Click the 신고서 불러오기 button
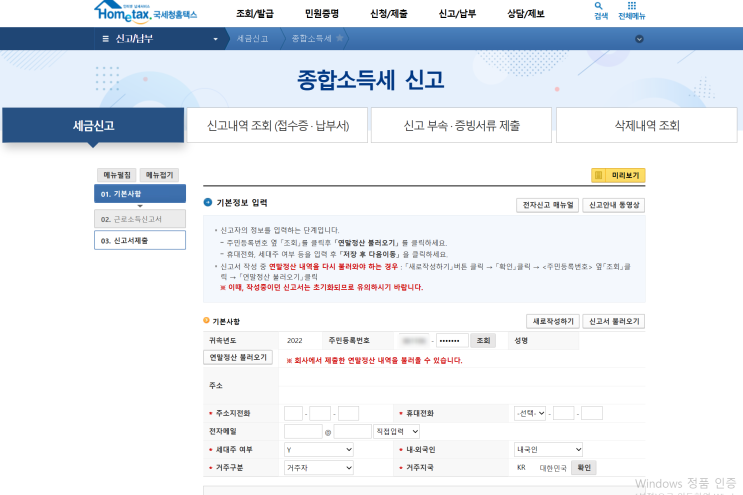The width and height of the screenshot is (743, 495). 614,321
